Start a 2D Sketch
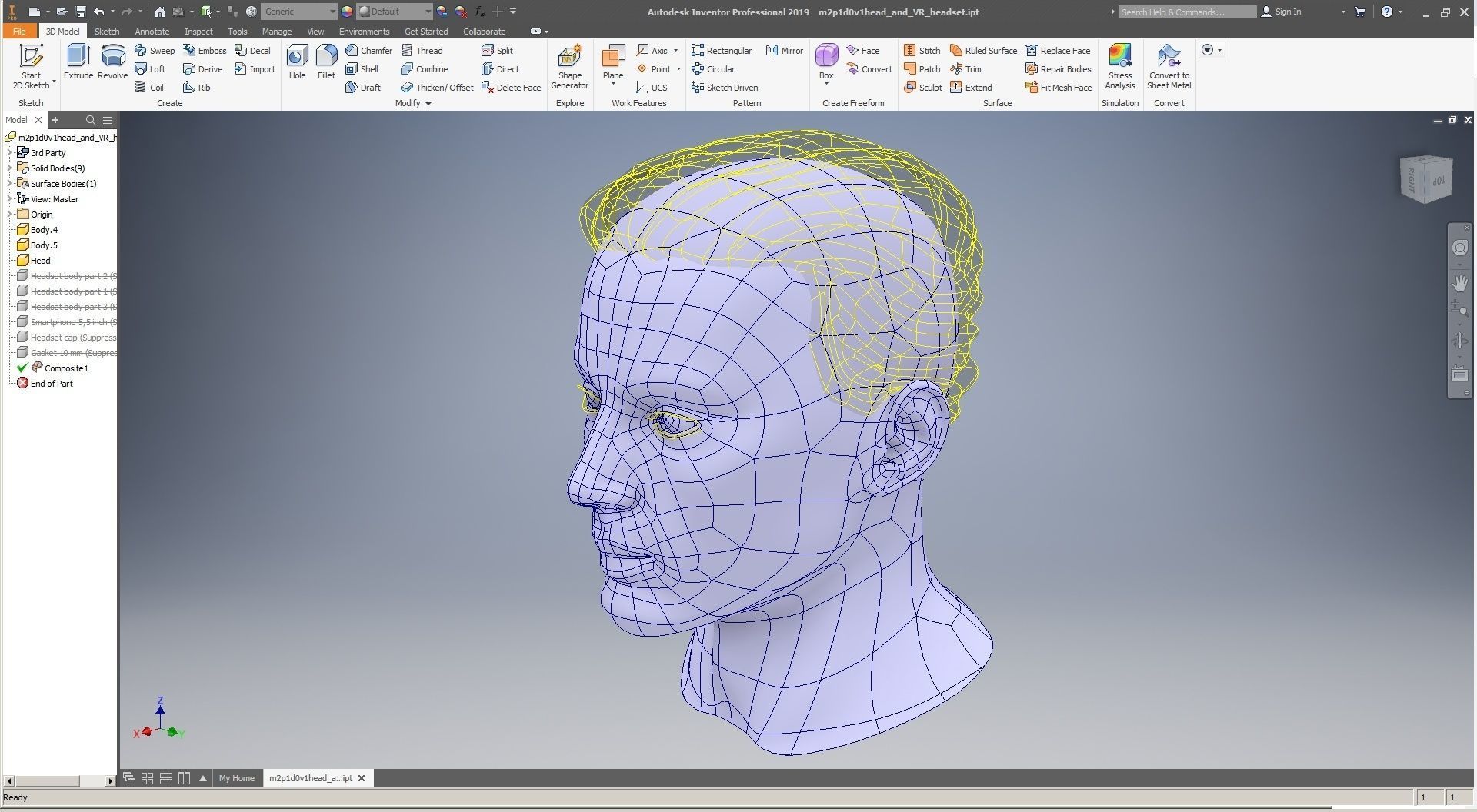The width and height of the screenshot is (1477, 812). (x=31, y=67)
